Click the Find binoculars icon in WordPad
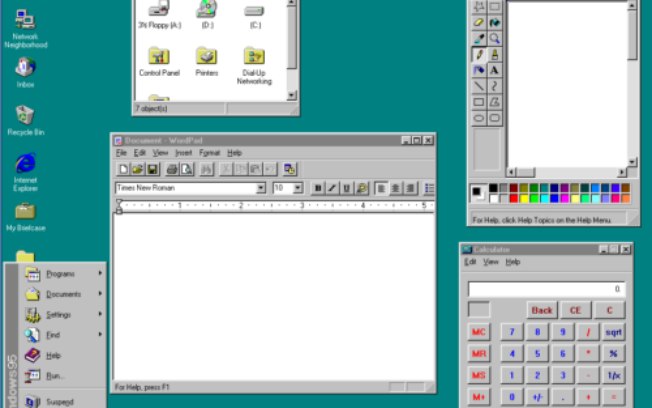 [206, 169]
